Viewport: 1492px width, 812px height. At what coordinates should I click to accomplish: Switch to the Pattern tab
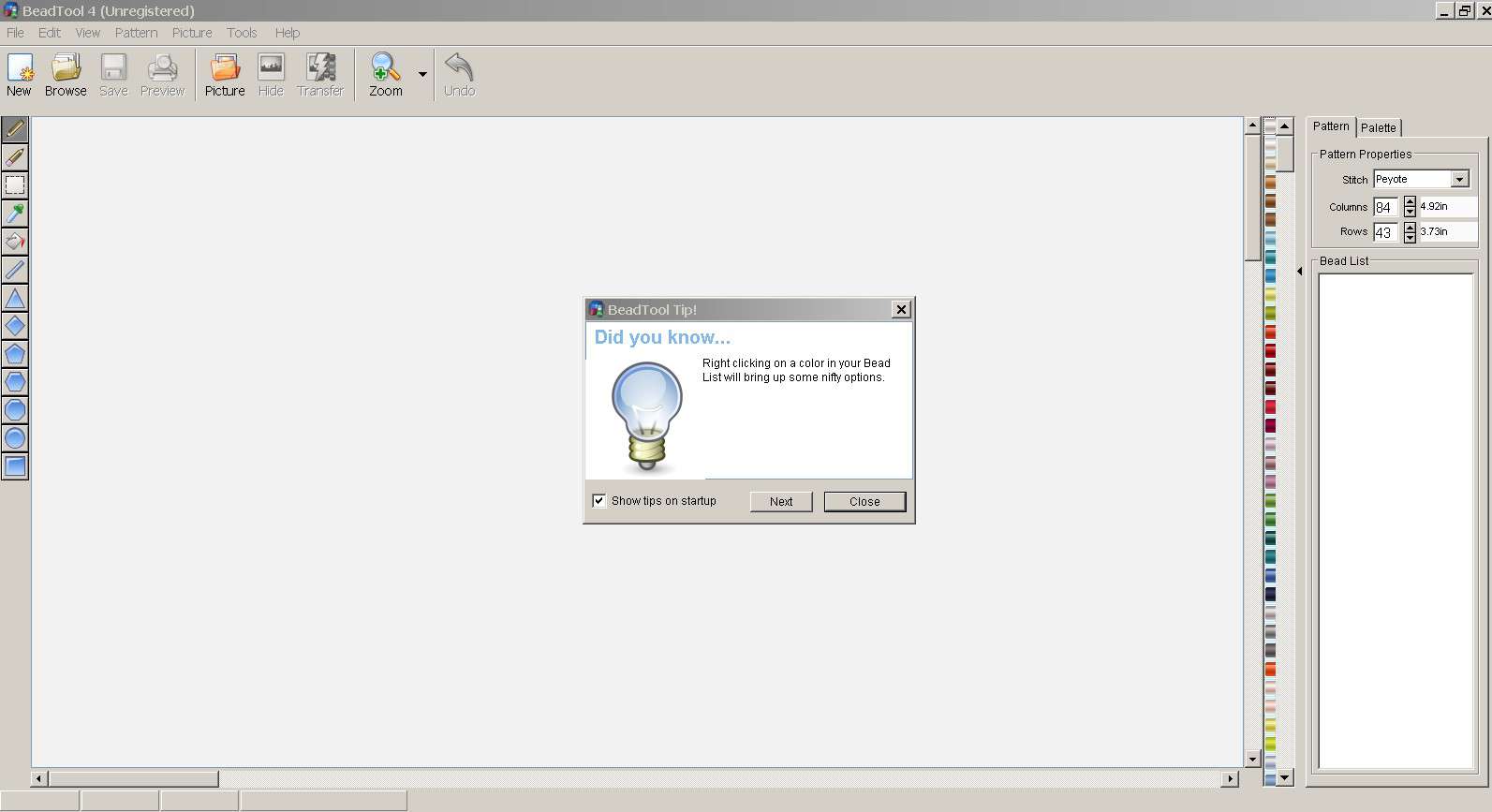point(1331,126)
